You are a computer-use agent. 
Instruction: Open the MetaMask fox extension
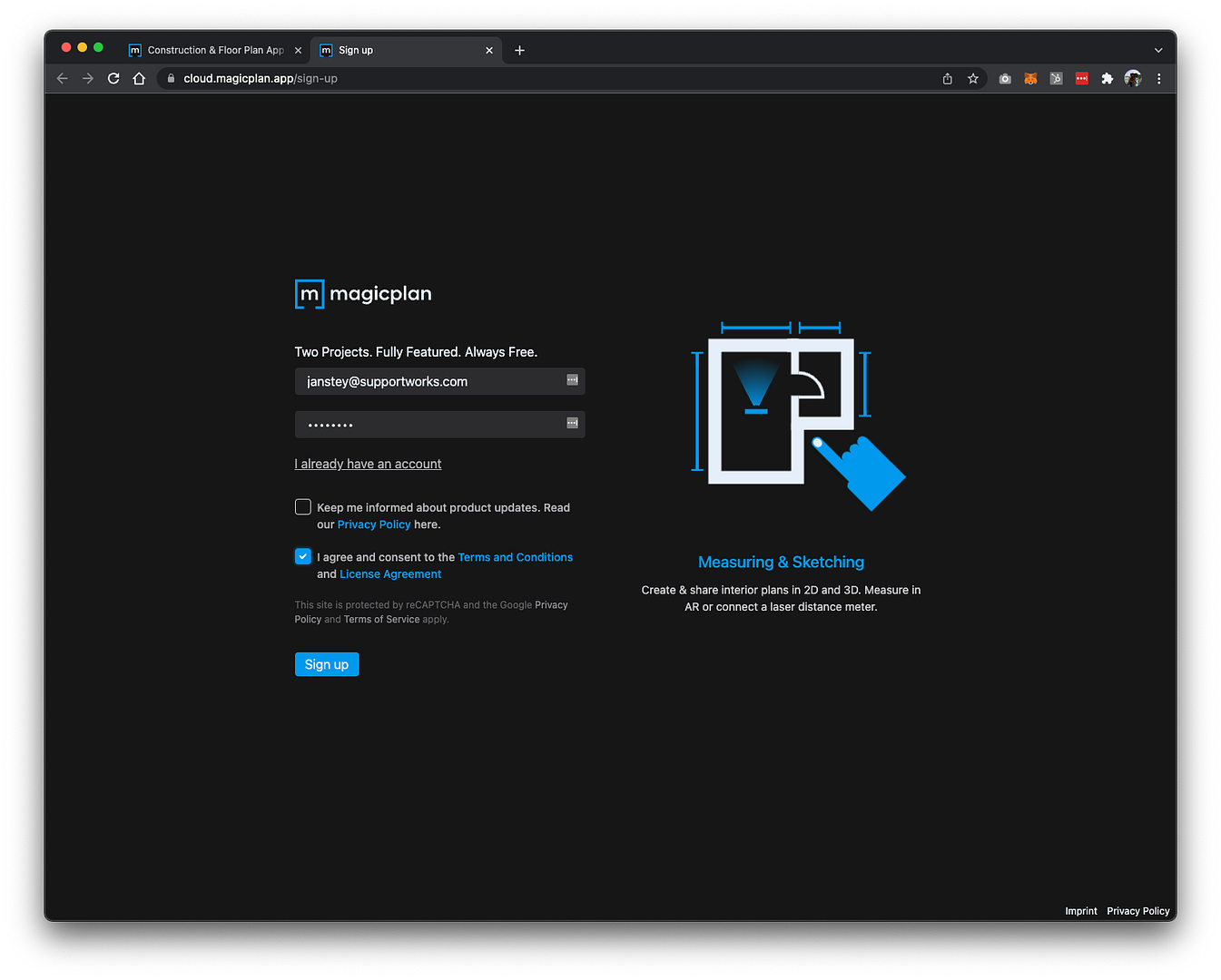click(x=1030, y=79)
